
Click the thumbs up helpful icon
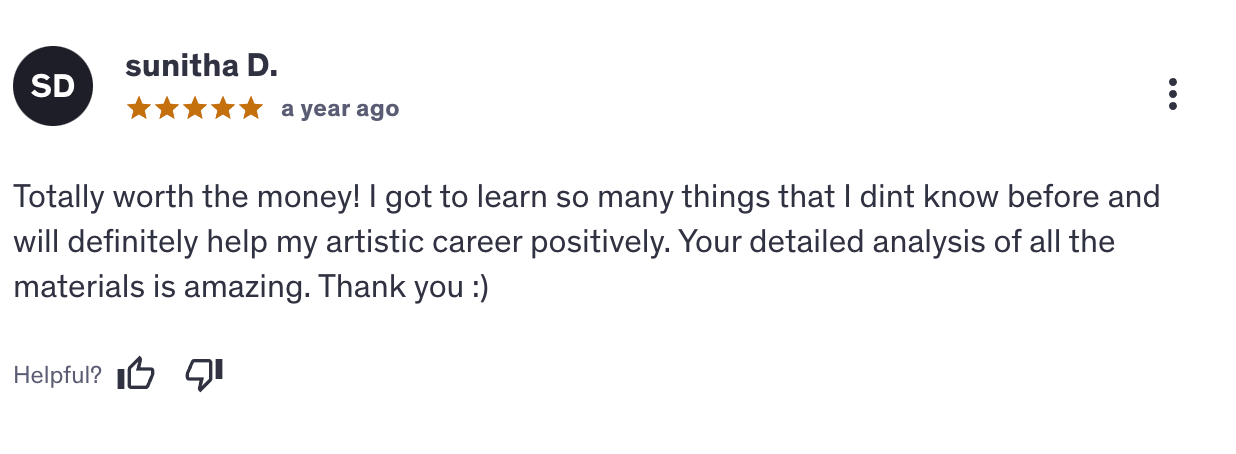(136, 375)
